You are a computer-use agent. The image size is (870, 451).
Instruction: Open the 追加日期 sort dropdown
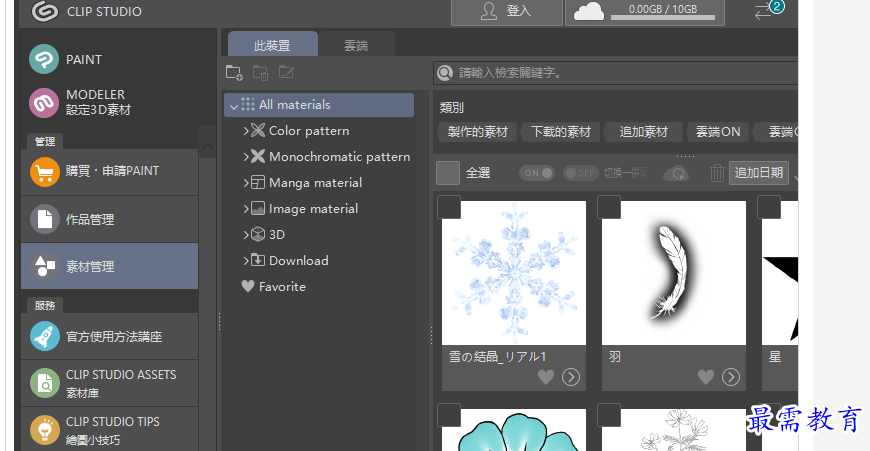pos(758,173)
